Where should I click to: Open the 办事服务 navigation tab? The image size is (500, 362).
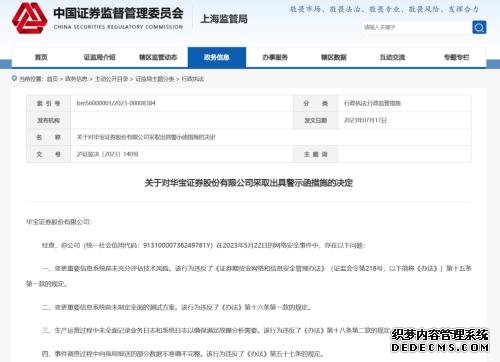tap(275, 57)
